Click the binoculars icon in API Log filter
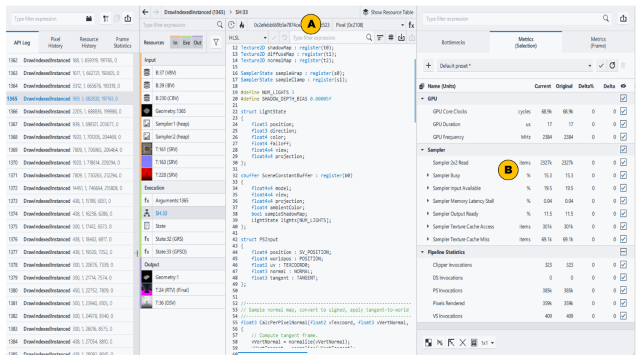This screenshot has height=361, width=641. click(x=89, y=18)
